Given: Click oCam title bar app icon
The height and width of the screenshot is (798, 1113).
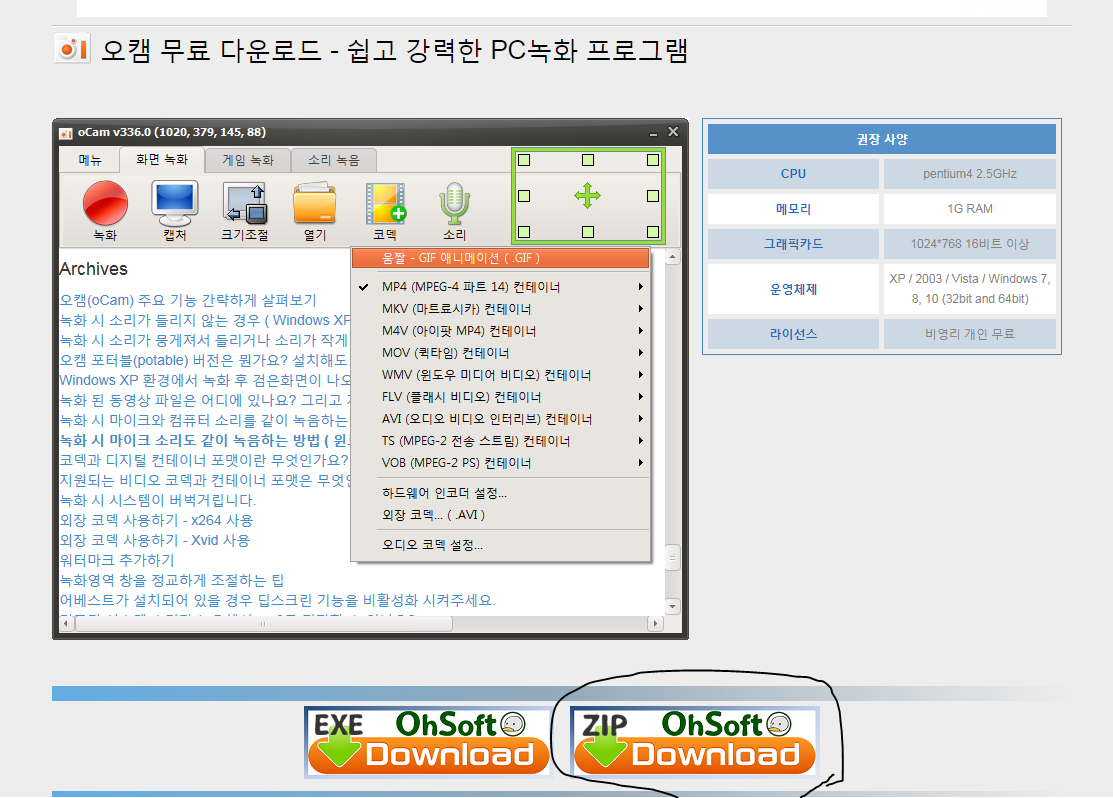Looking at the screenshot, I should (x=66, y=133).
